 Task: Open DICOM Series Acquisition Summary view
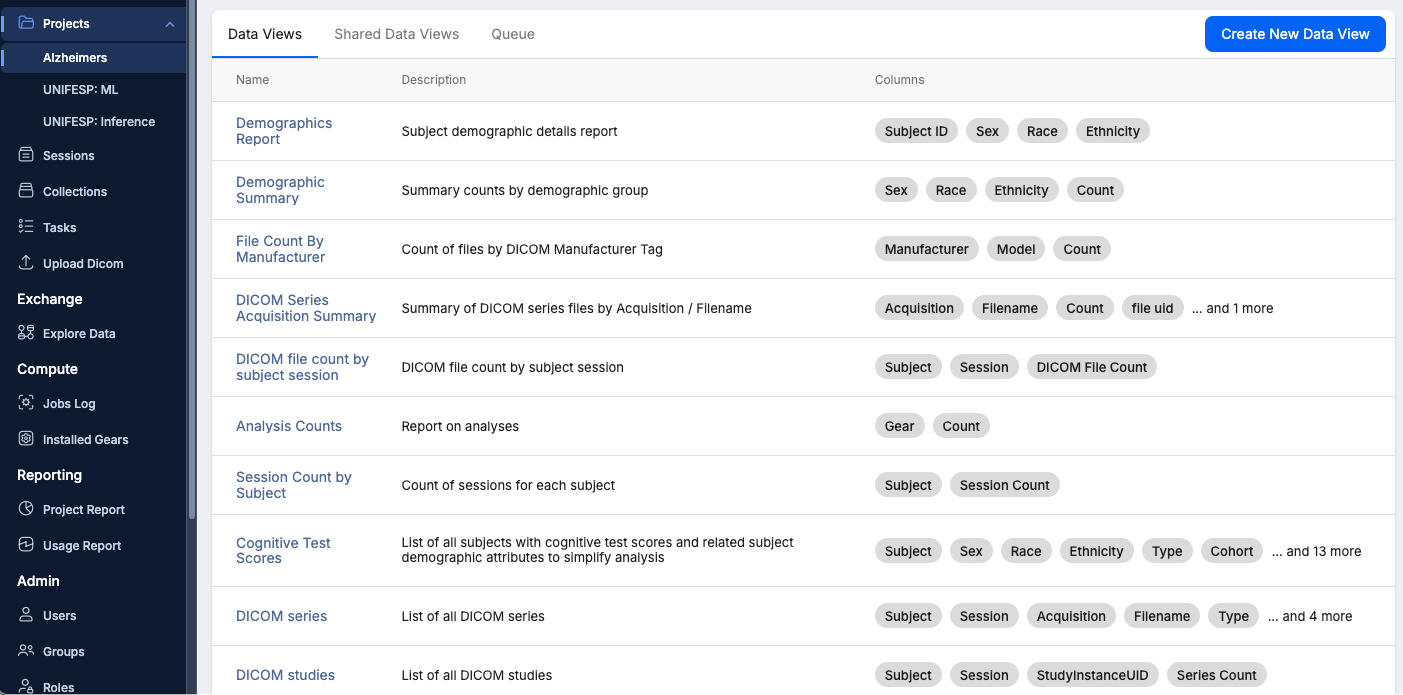coord(306,308)
